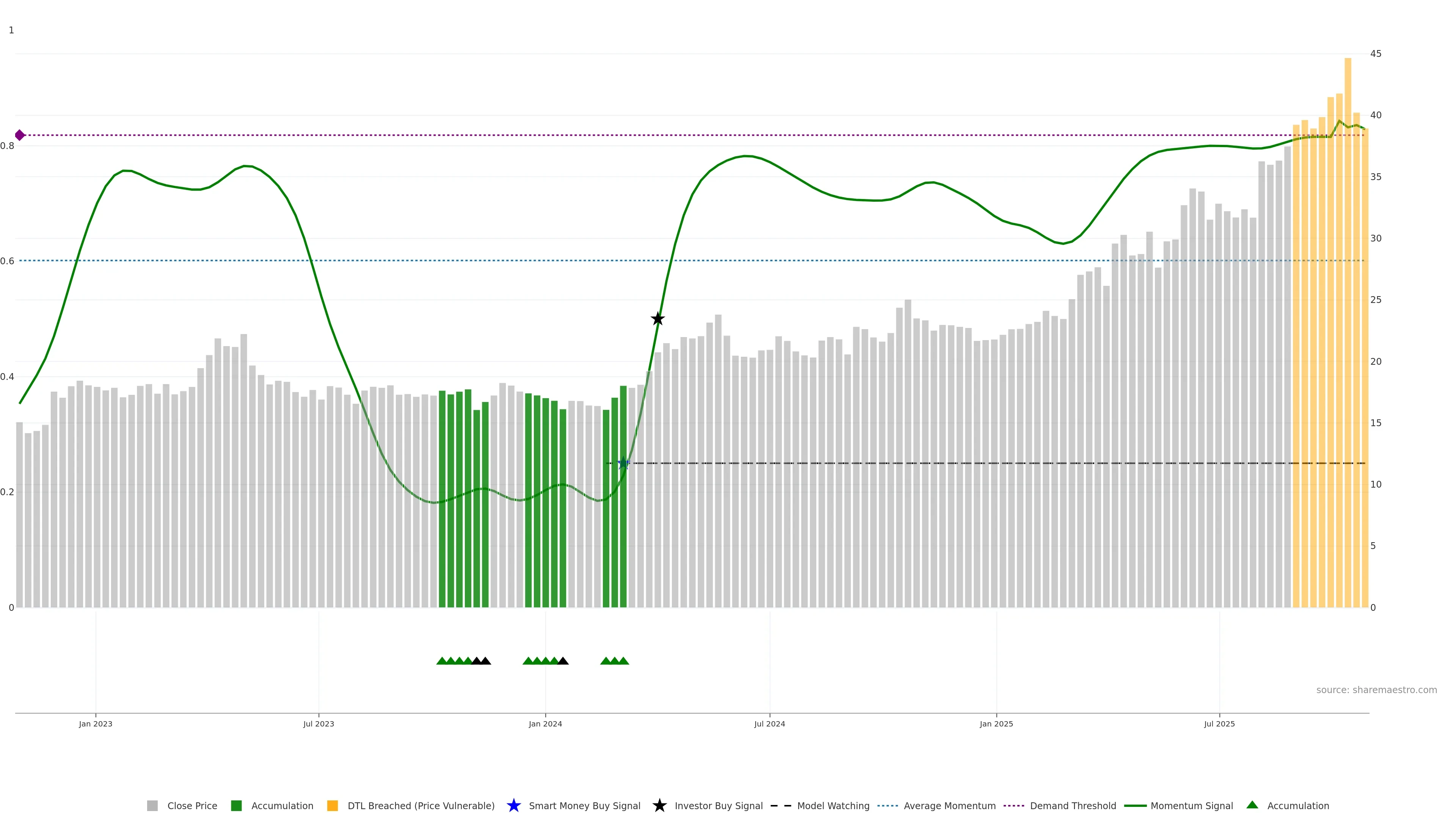Click the Jan 2024 axis label
Viewport: 1456px width, 819px height.
545,723
